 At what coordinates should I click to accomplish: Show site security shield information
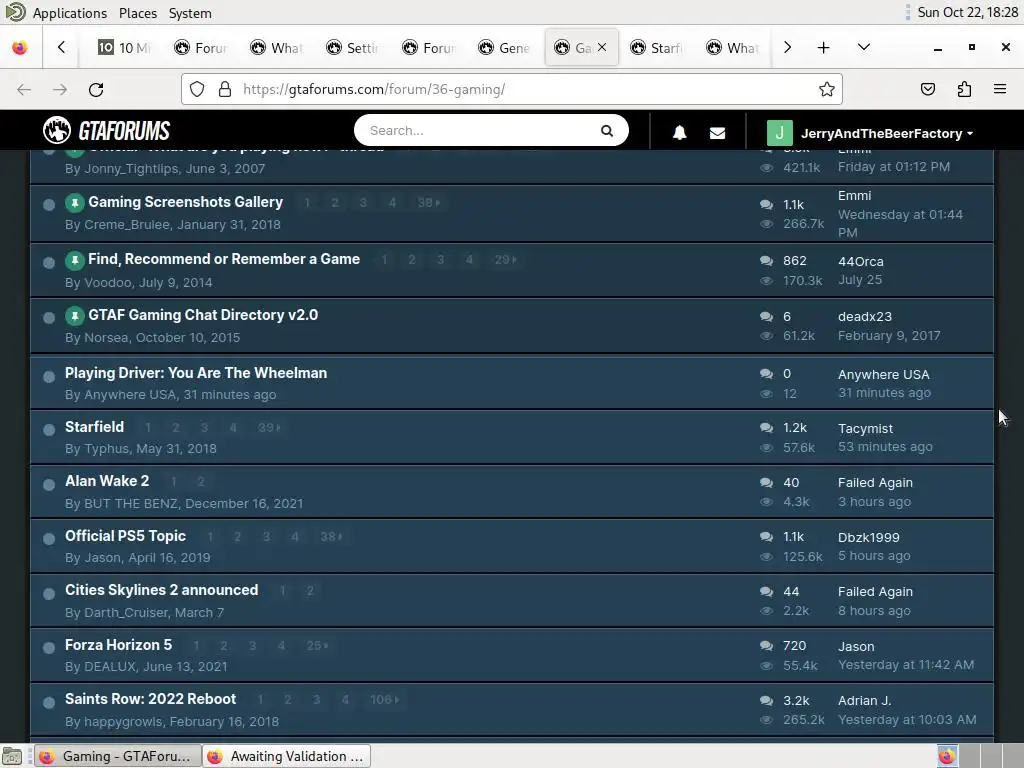(197, 89)
